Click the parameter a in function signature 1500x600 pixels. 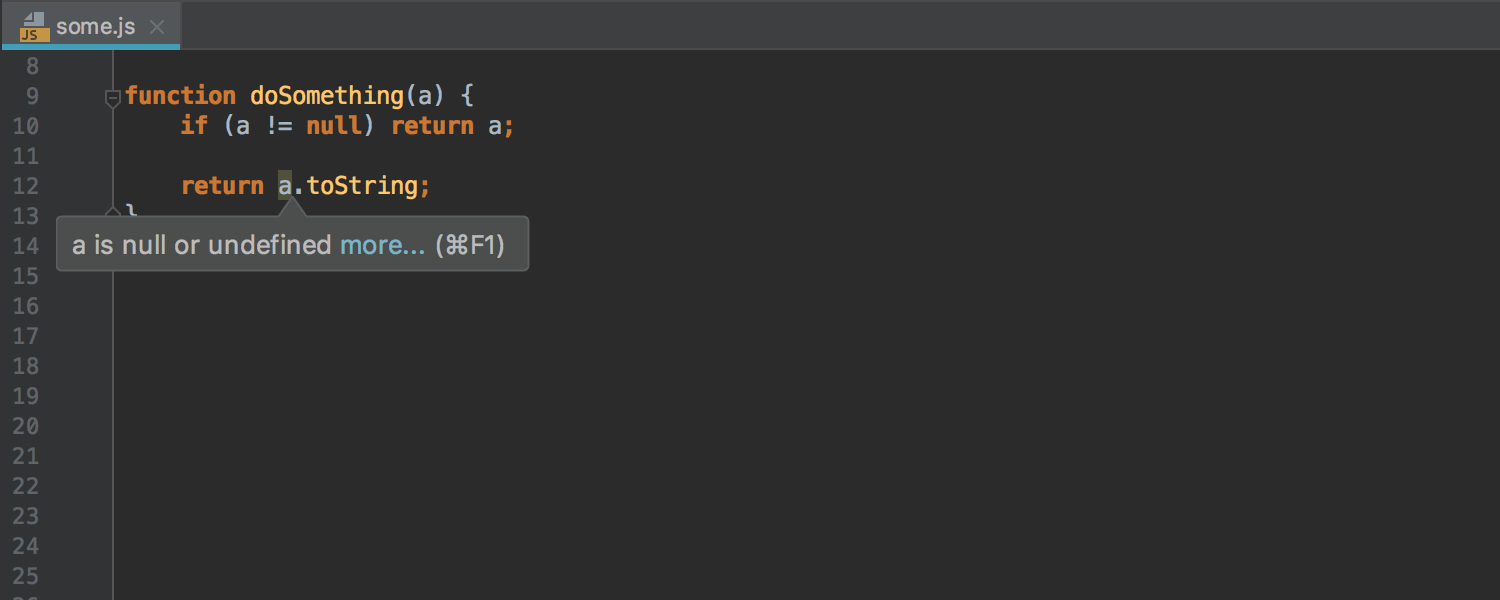click(424, 96)
